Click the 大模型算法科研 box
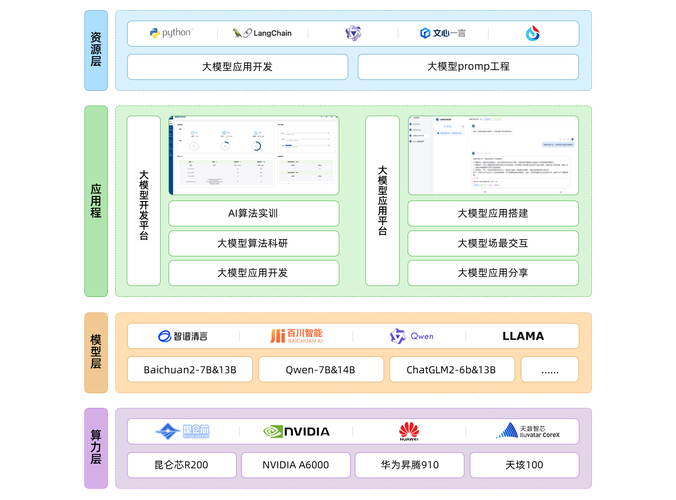 click(254, 244)
